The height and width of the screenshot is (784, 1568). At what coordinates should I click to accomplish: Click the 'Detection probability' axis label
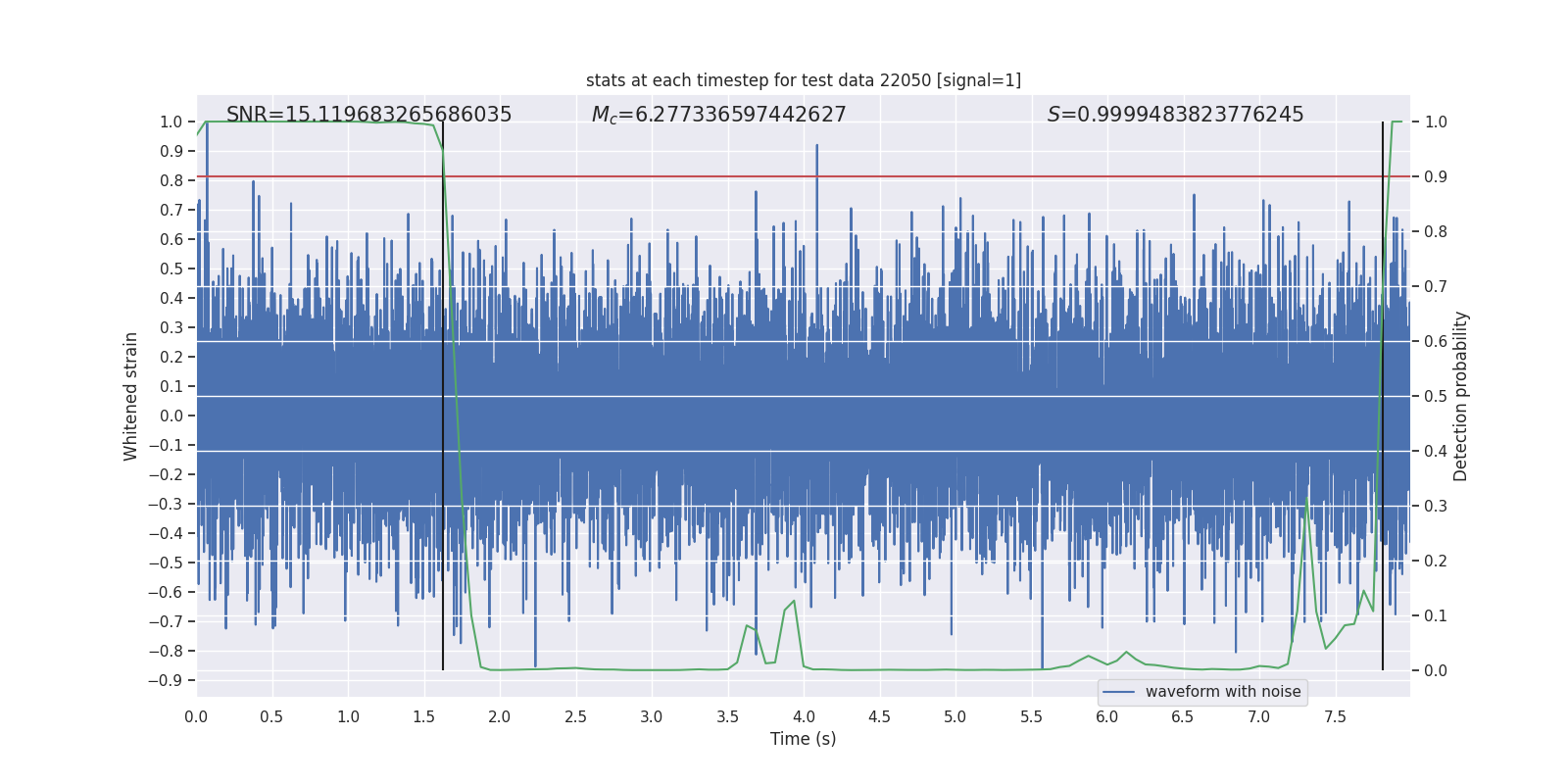[1461, 396]
